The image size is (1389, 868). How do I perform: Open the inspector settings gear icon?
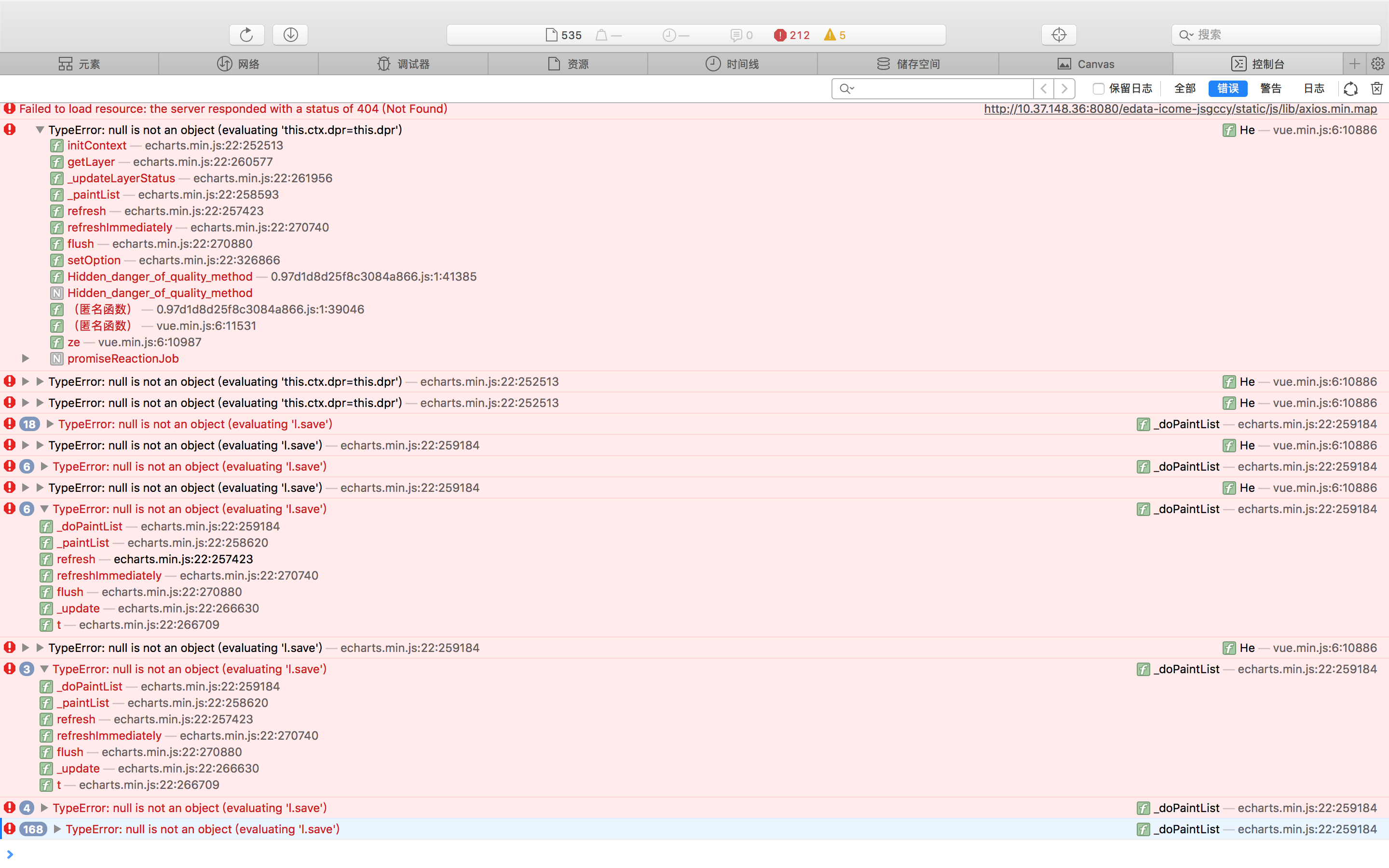click(x=1377, y=64)
